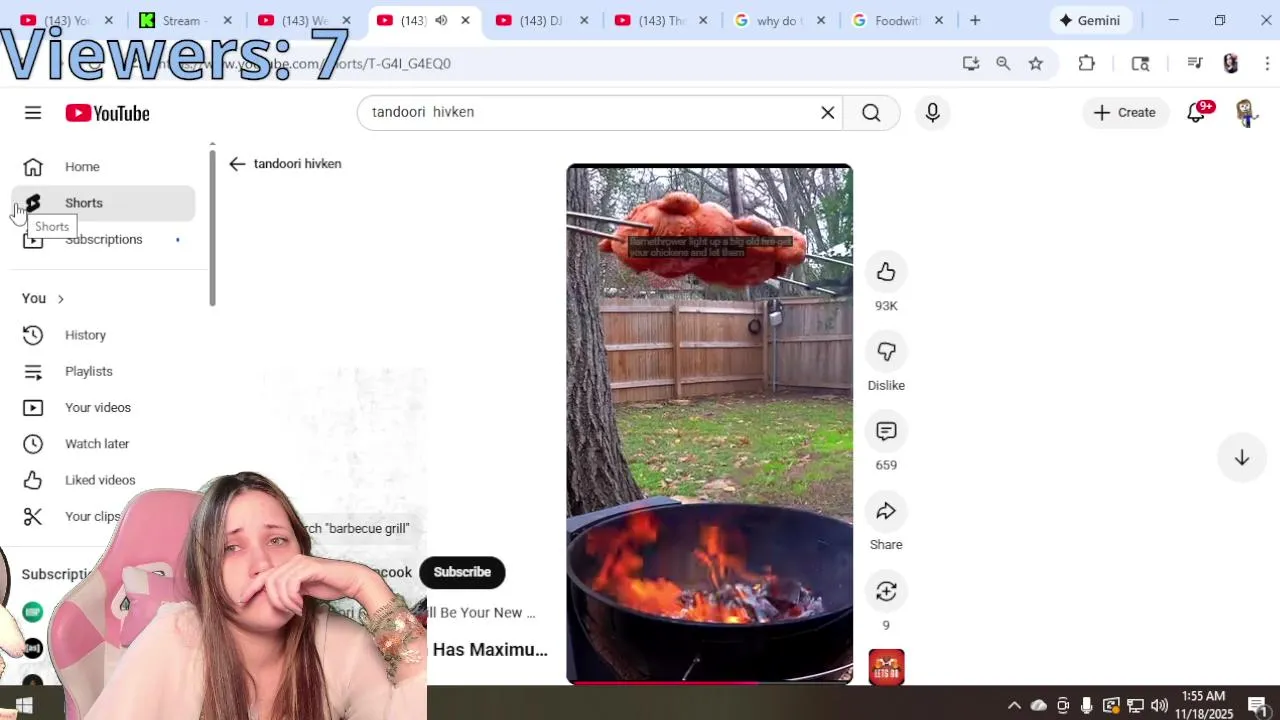Open Liked videos list
This screenshot has width=1280, height=720.
pyautogui.click(x=104, y=480)
